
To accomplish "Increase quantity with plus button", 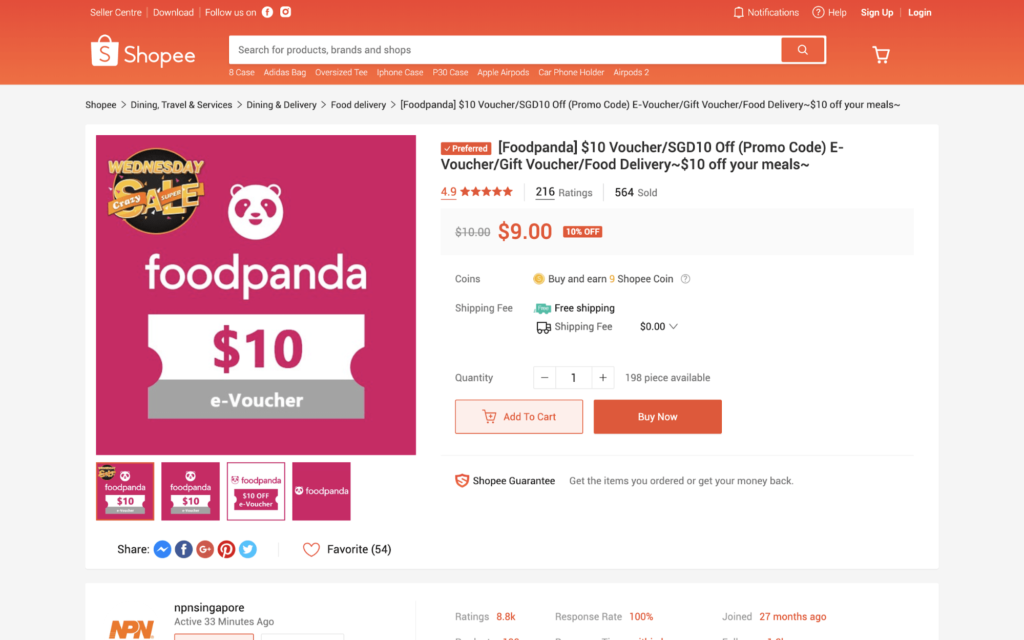I will coord(602,378).
